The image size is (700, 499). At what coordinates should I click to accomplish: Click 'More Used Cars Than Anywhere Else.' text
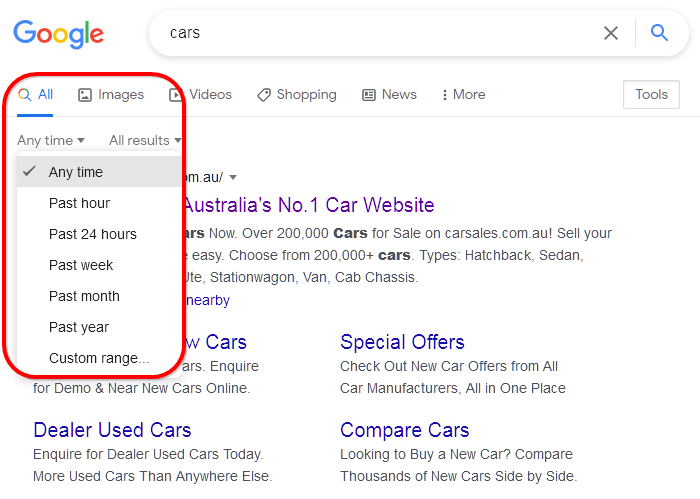[153, 476]
